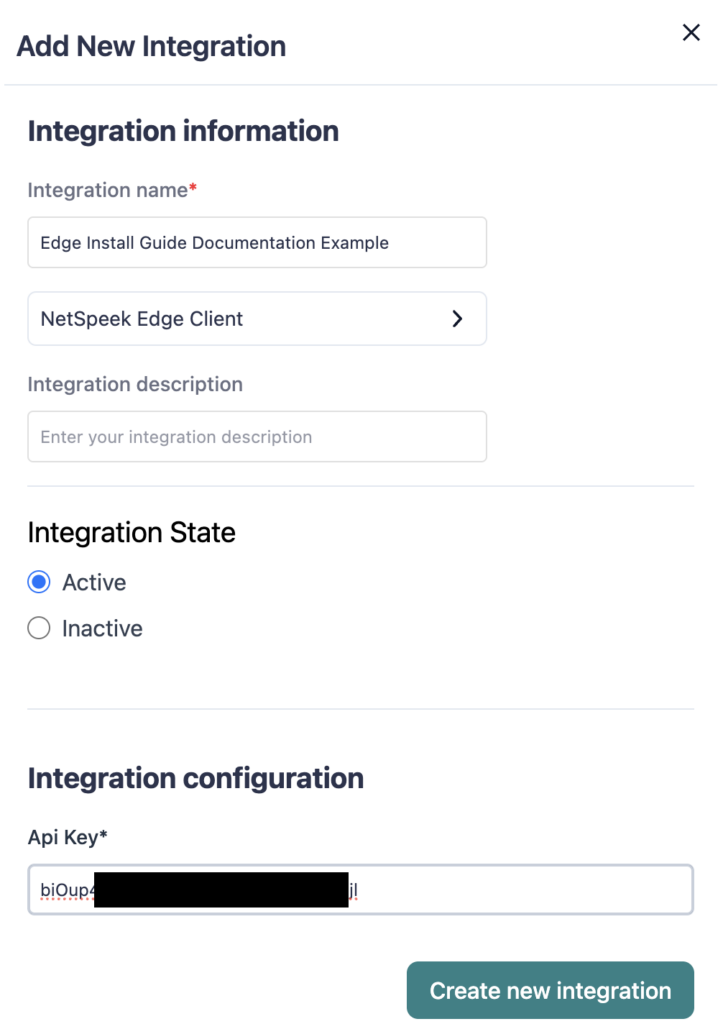This screenshot has width=723, height=1024.
Task: Click the "Integration name" field label
Action: 107,190
